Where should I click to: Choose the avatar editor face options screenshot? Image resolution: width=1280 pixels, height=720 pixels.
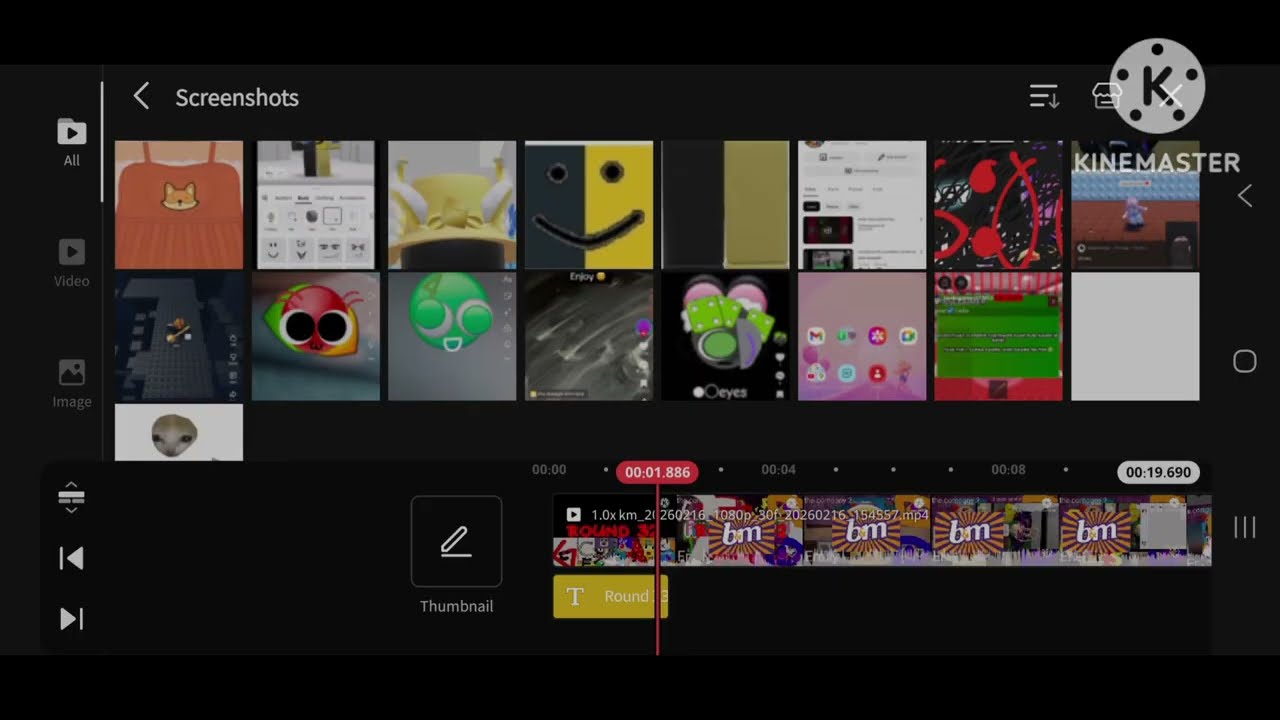pyautogui.click(x=316, y=205)
